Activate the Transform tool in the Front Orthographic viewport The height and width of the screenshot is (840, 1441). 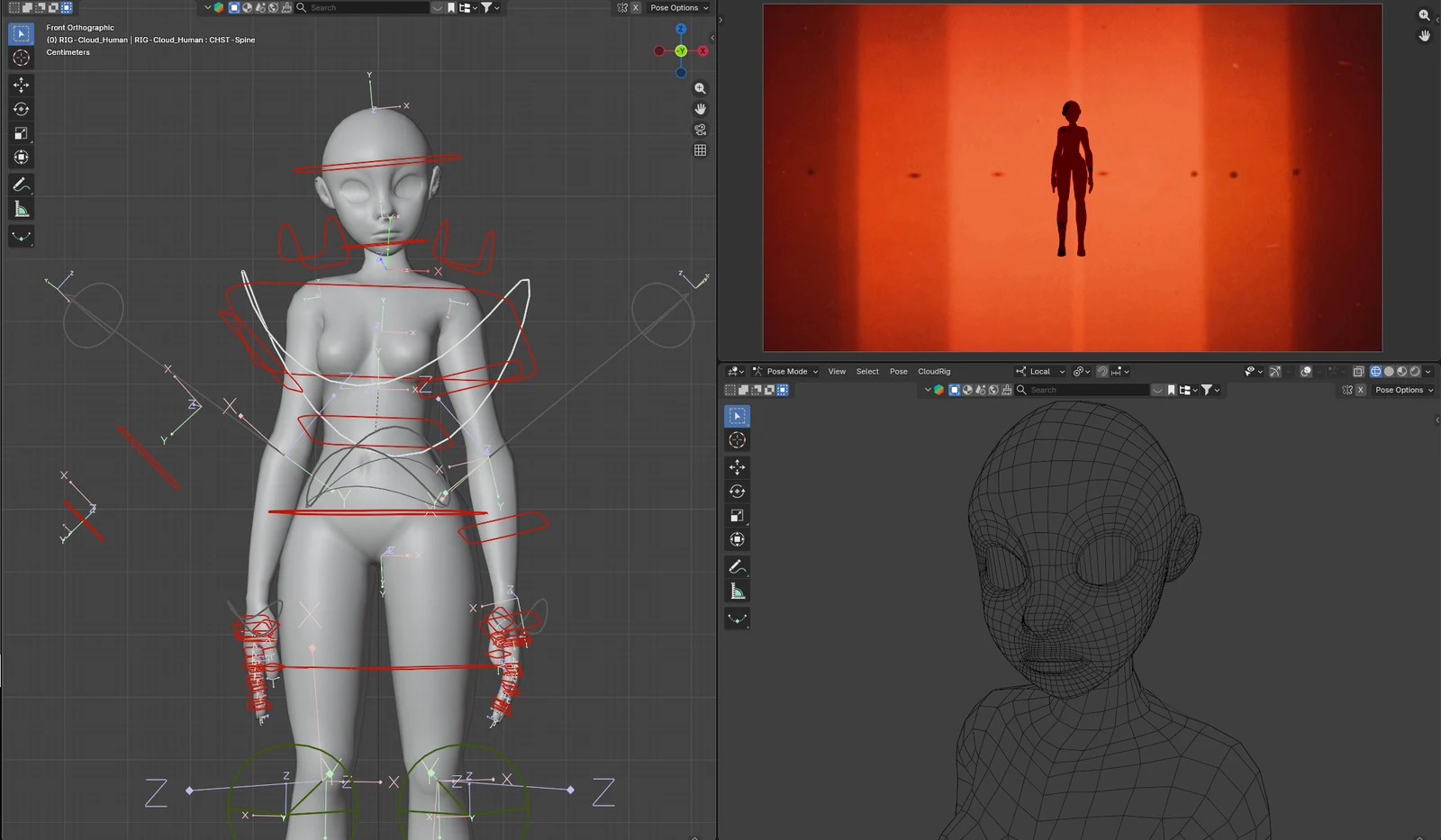tap(21, 158)
